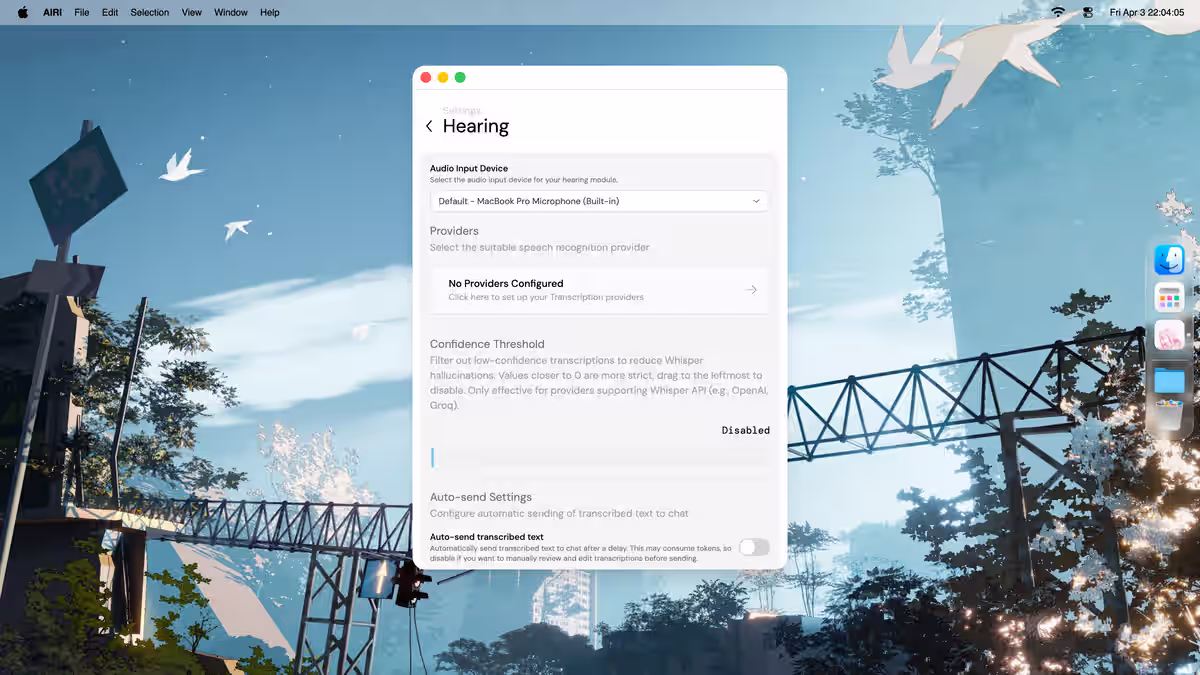Click the Confidence Threshold slider track
Viewport: 1200px width, 675px height.
pyautogui.click(x=599, y=458)
